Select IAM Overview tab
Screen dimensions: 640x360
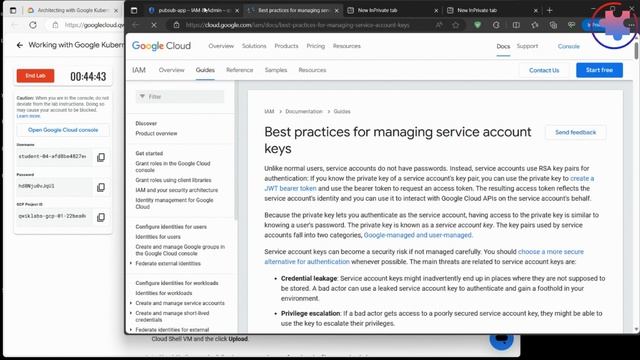coord(171,70)
